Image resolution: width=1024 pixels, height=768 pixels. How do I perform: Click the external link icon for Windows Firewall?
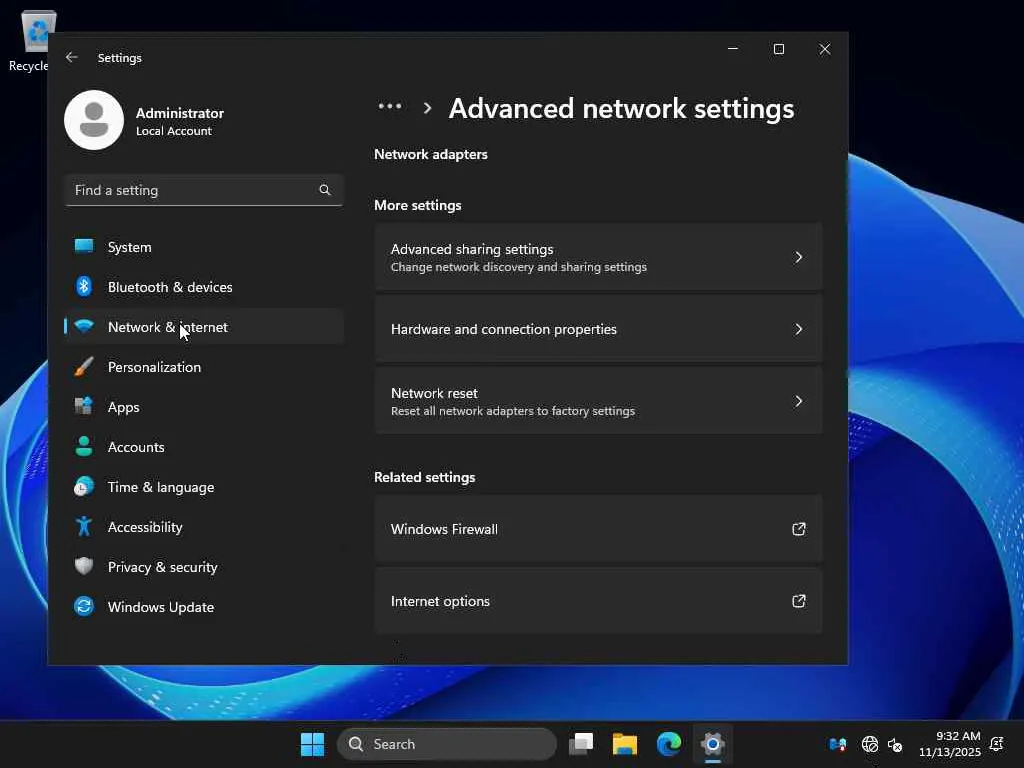tap(798, 529)
